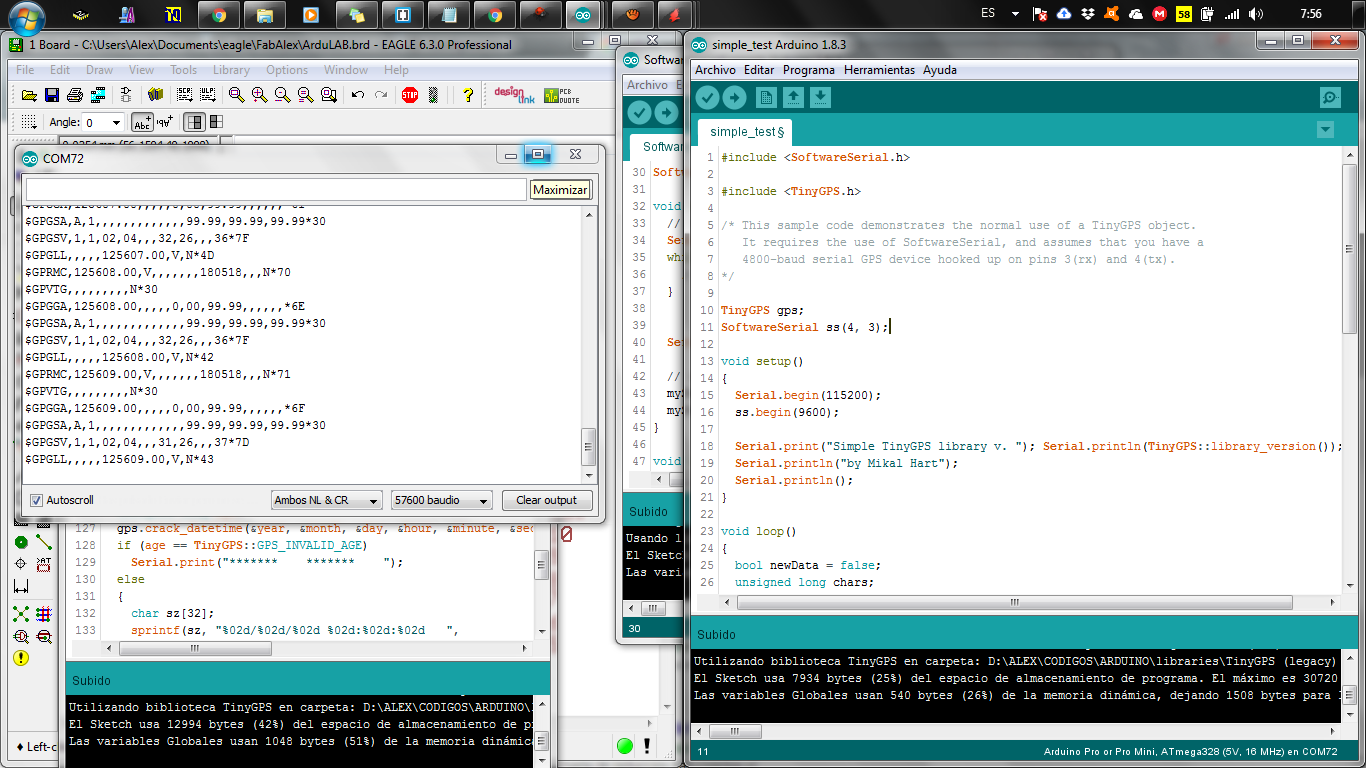The height and width of the screenshot is (768, 1366).
Task: Click the serial send input field in COM72
Action: [276, 190]
